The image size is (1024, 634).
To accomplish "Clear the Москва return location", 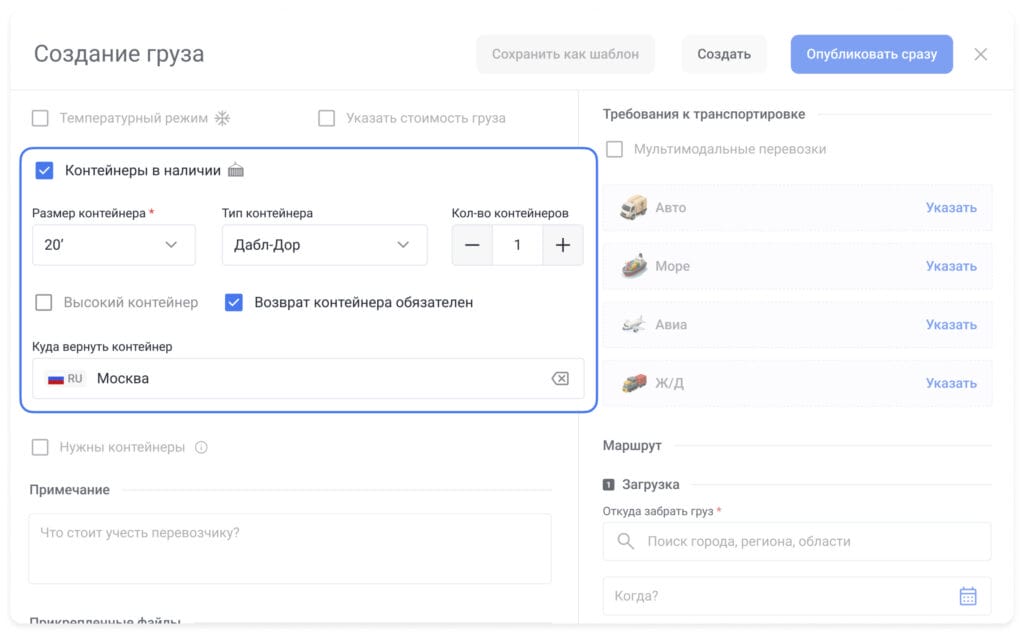I will (x=560, y=379).
